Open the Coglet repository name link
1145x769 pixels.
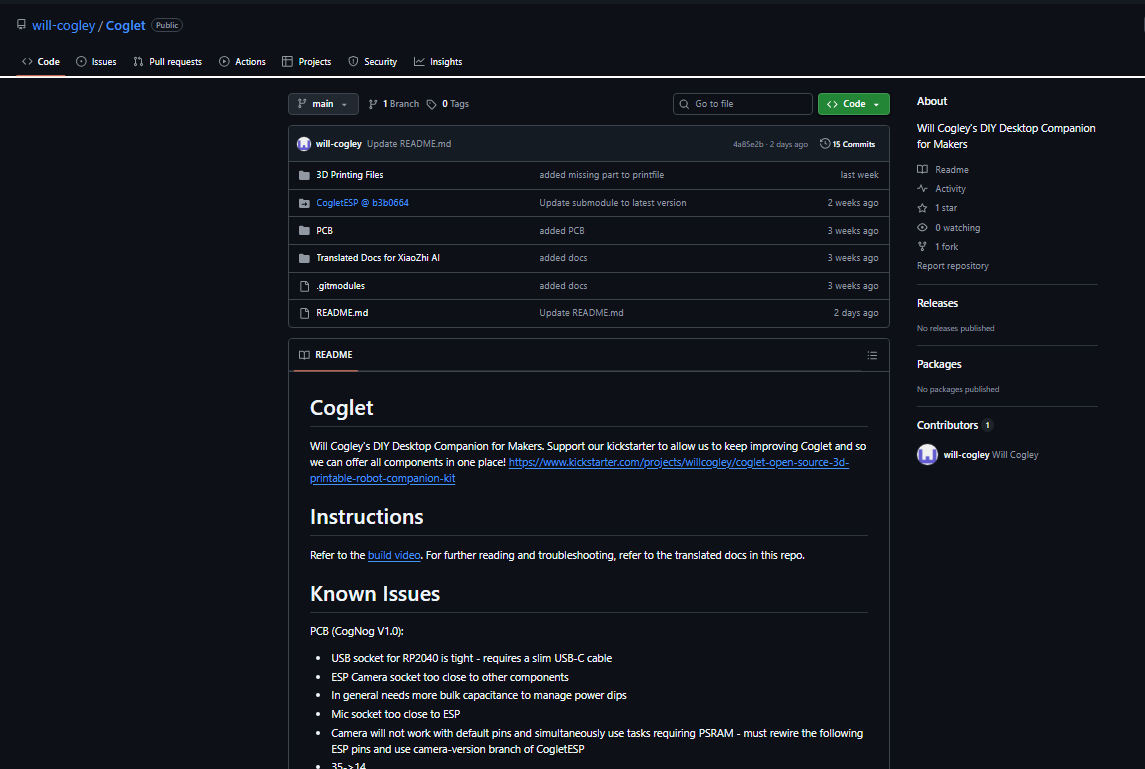(126, 26)
